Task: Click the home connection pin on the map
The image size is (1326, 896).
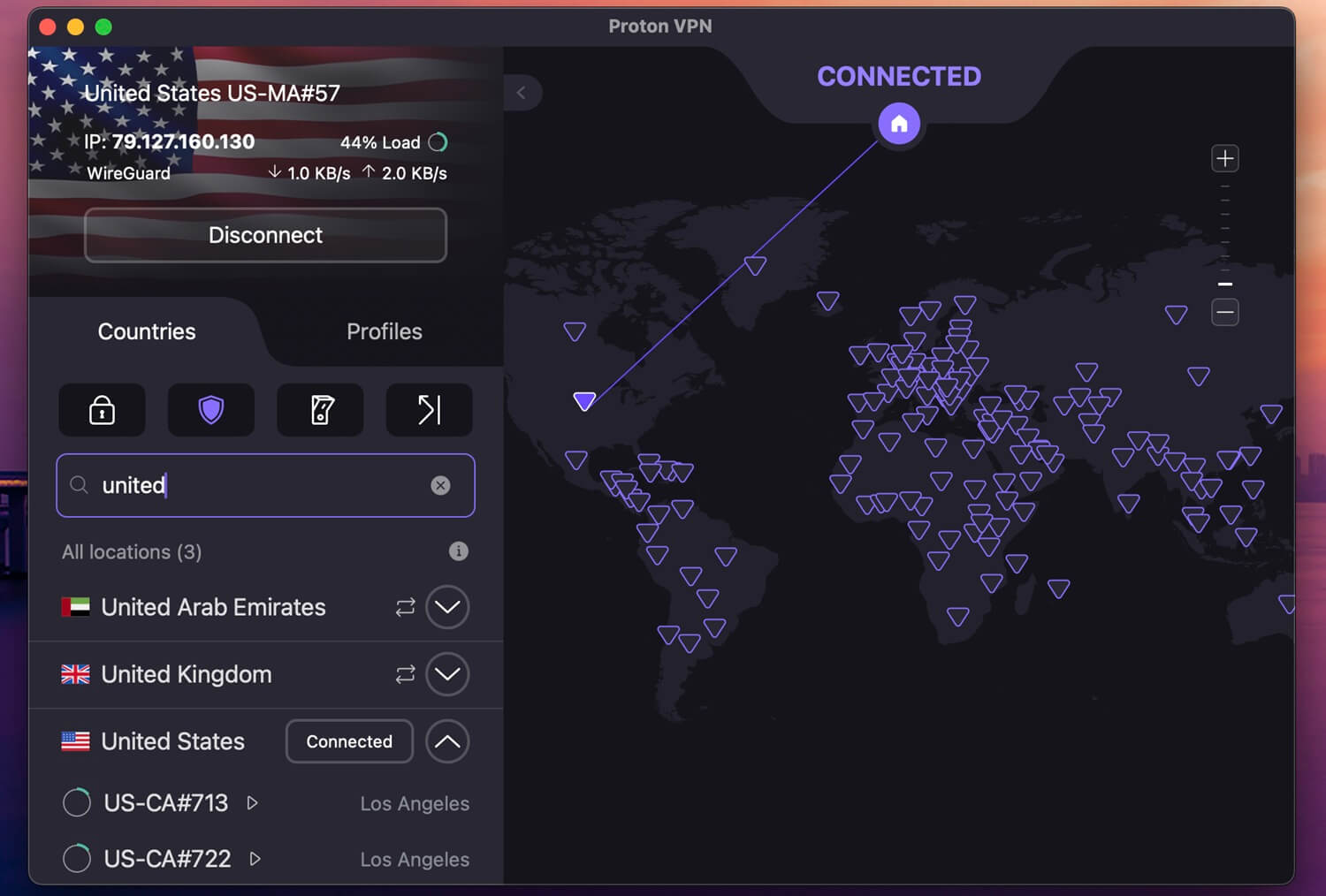Action: [898, 123]
